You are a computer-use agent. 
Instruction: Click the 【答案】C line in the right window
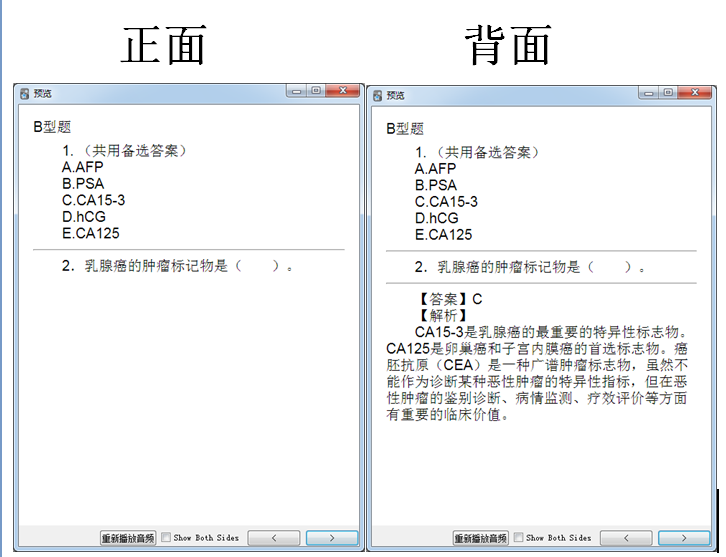[x=450, y=299]
